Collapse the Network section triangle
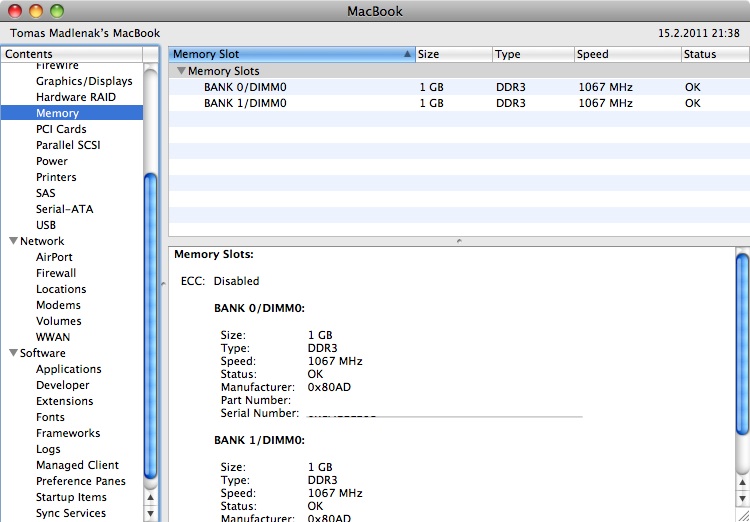Viewport: 750px width, 522px height. click(x=13, y=241)
